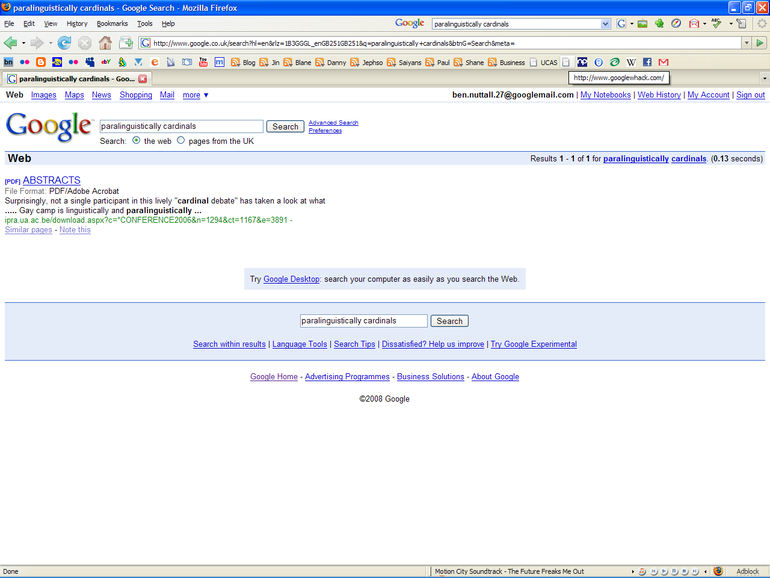Go to the Home page icon
Viewport: 770px width, 578px height.
pyautogui.click(x=105, y=43)
